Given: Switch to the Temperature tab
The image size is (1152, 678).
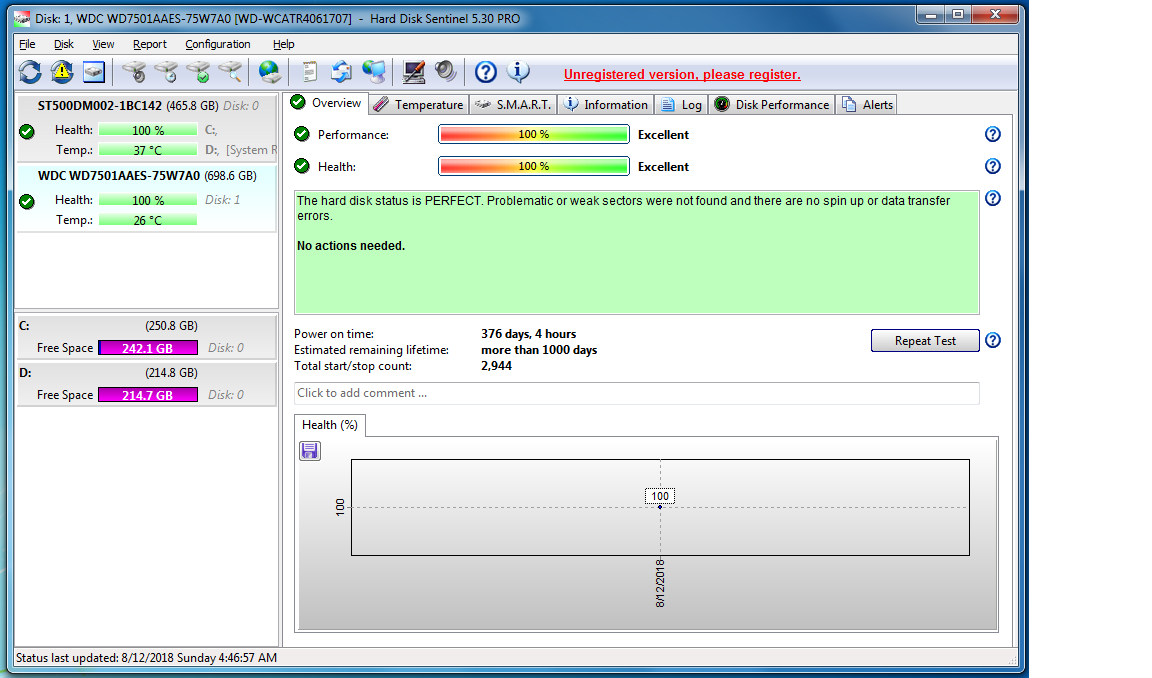Looking at the screenshot, I should (418, 105).
